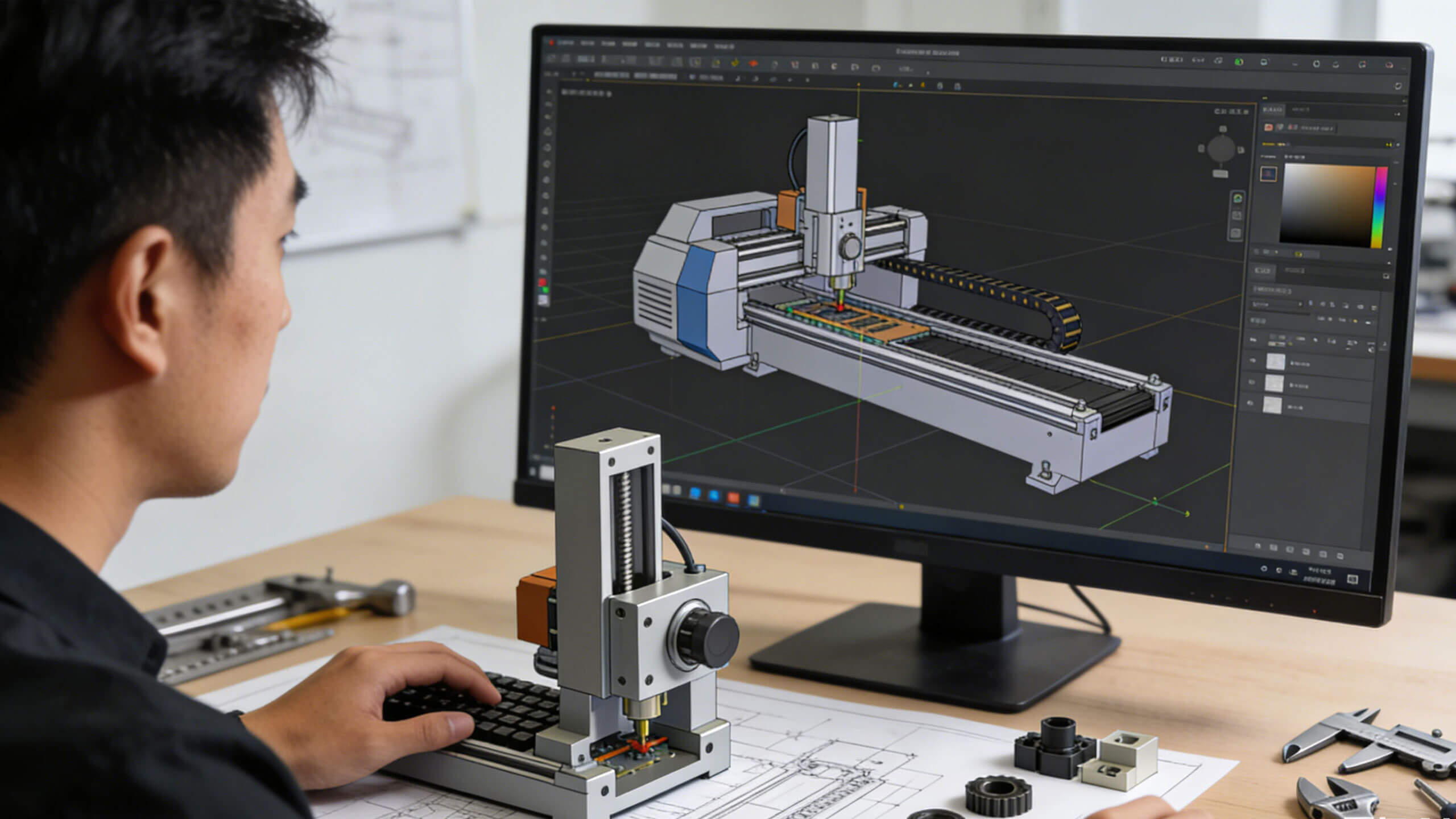1456x819 pixels.
Task: Click the red square icon on left sidebar
Action: click(x=542, y=282)
